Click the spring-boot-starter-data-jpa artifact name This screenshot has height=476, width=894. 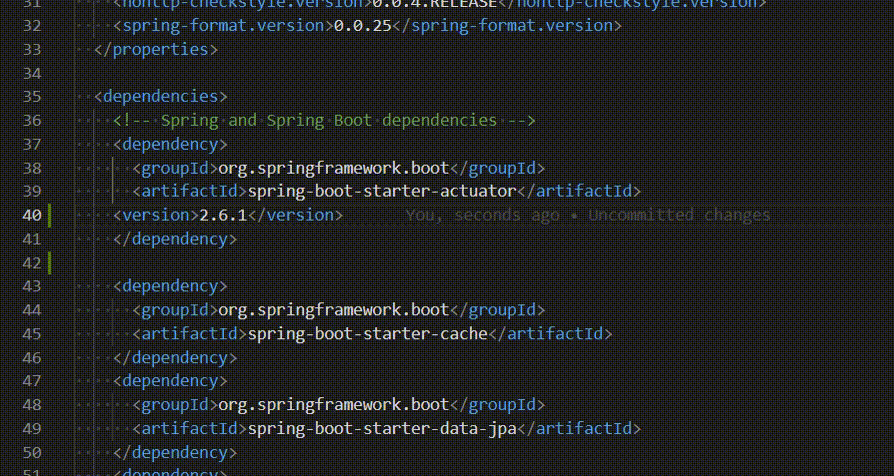pos(382,428)
